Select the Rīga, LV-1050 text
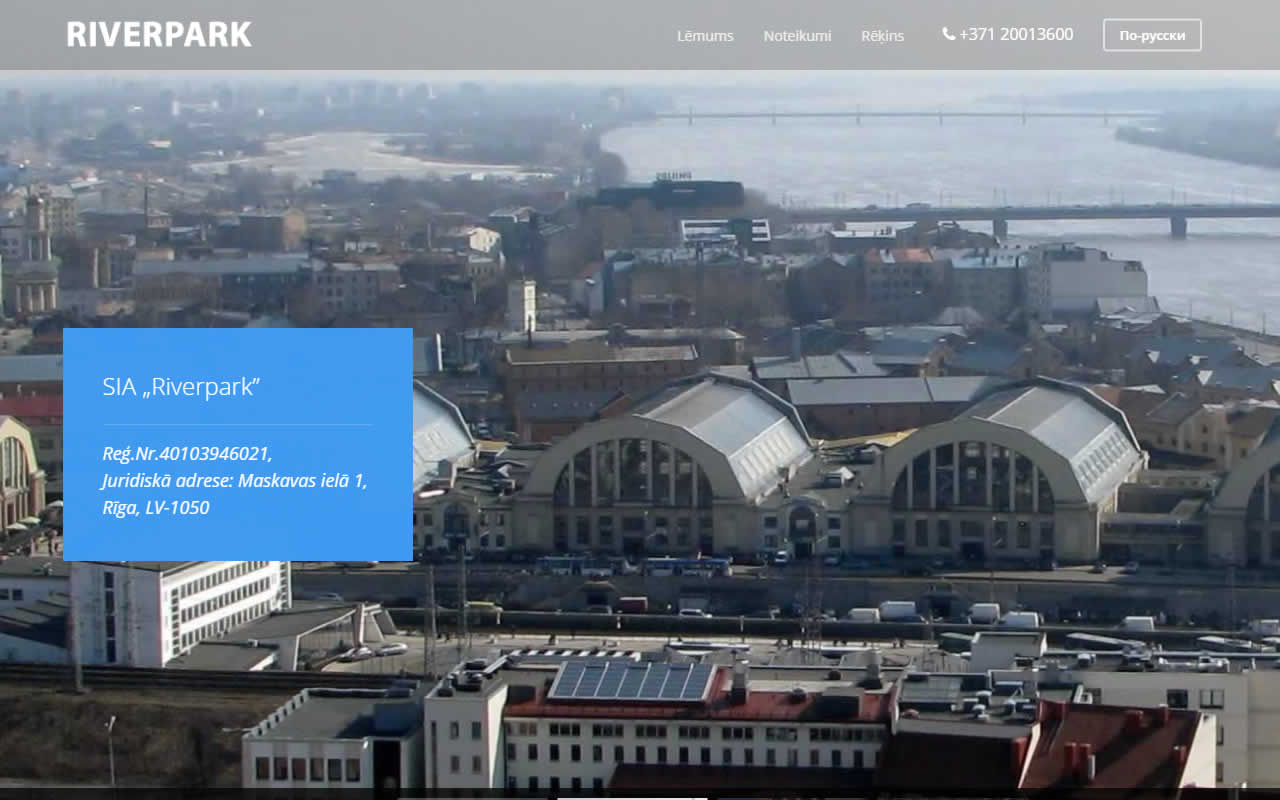 click(156, 508)
